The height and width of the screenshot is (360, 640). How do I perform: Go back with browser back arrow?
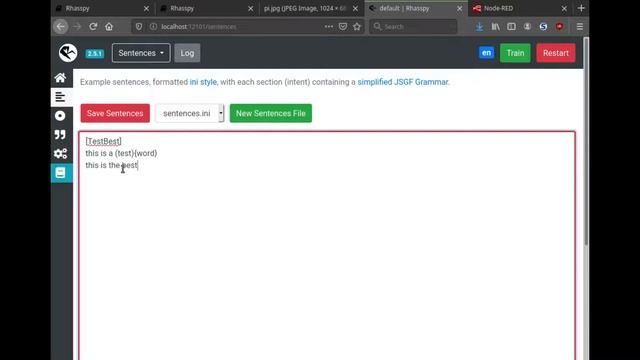click(61, 27)
